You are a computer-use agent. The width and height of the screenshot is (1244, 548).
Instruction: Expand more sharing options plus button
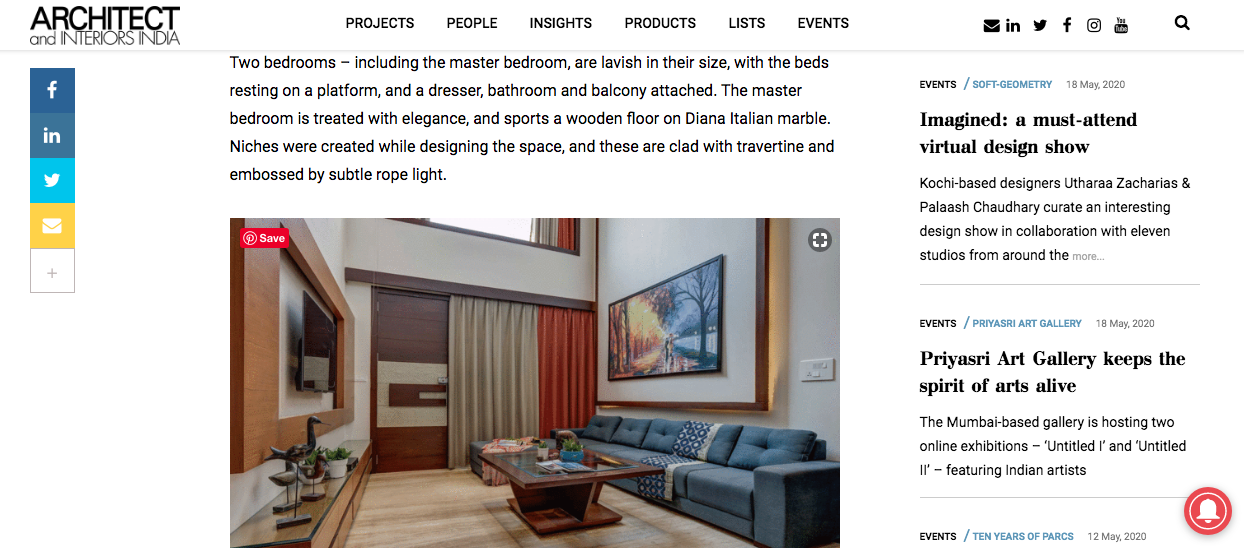pyautogui.click(x=52, y=271)
